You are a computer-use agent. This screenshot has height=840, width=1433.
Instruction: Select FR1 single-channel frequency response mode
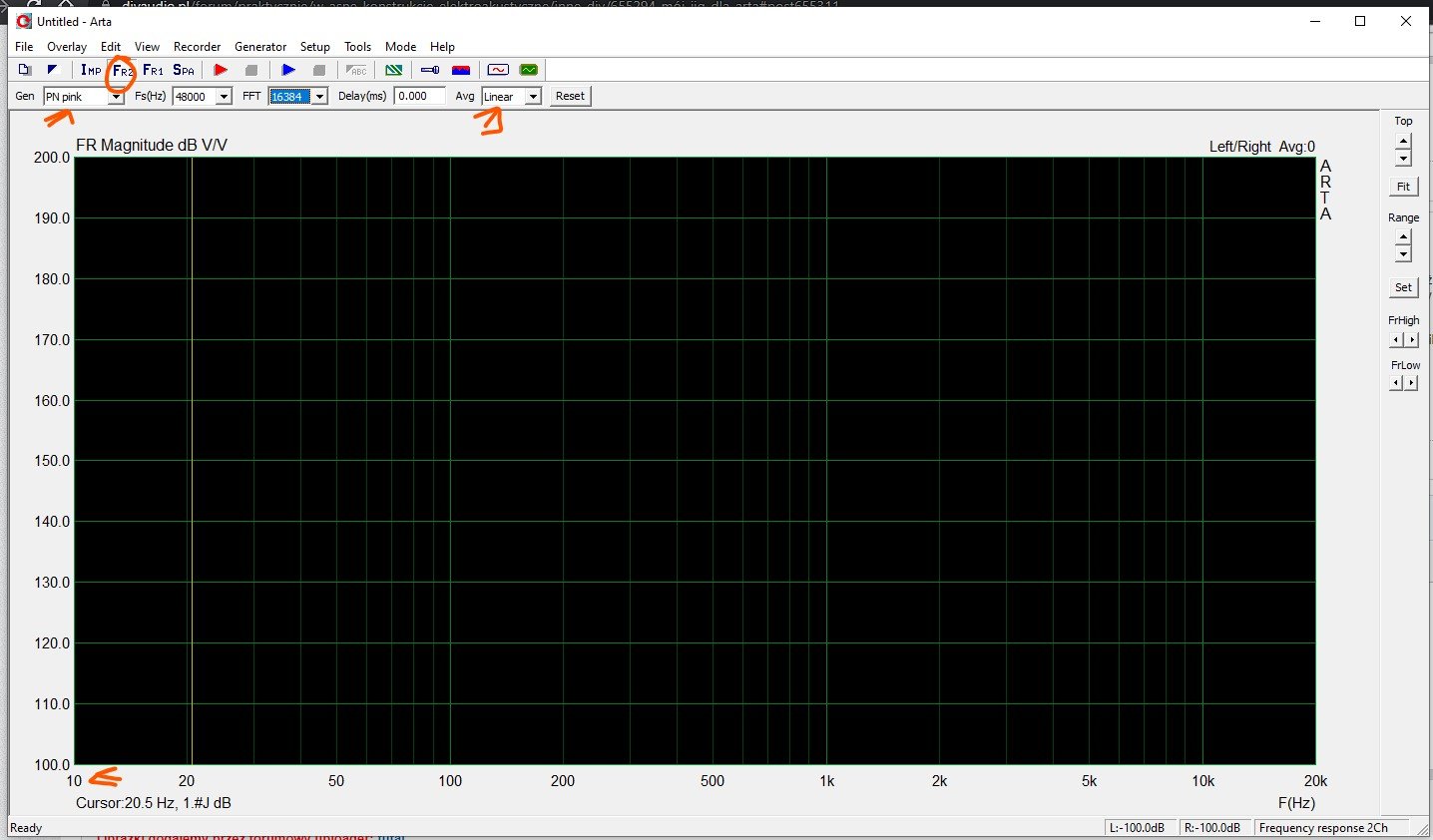[x=153, y=70]
